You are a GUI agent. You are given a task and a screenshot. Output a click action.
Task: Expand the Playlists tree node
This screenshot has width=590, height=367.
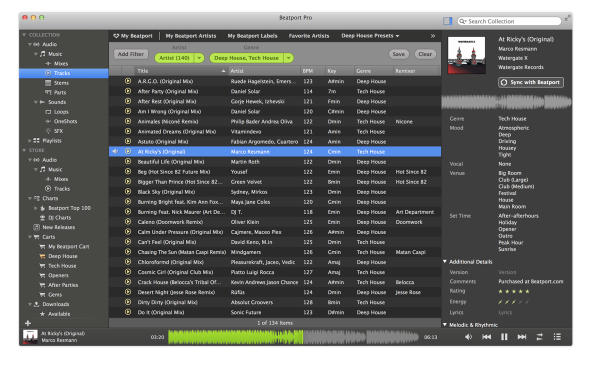pos(30,140)
